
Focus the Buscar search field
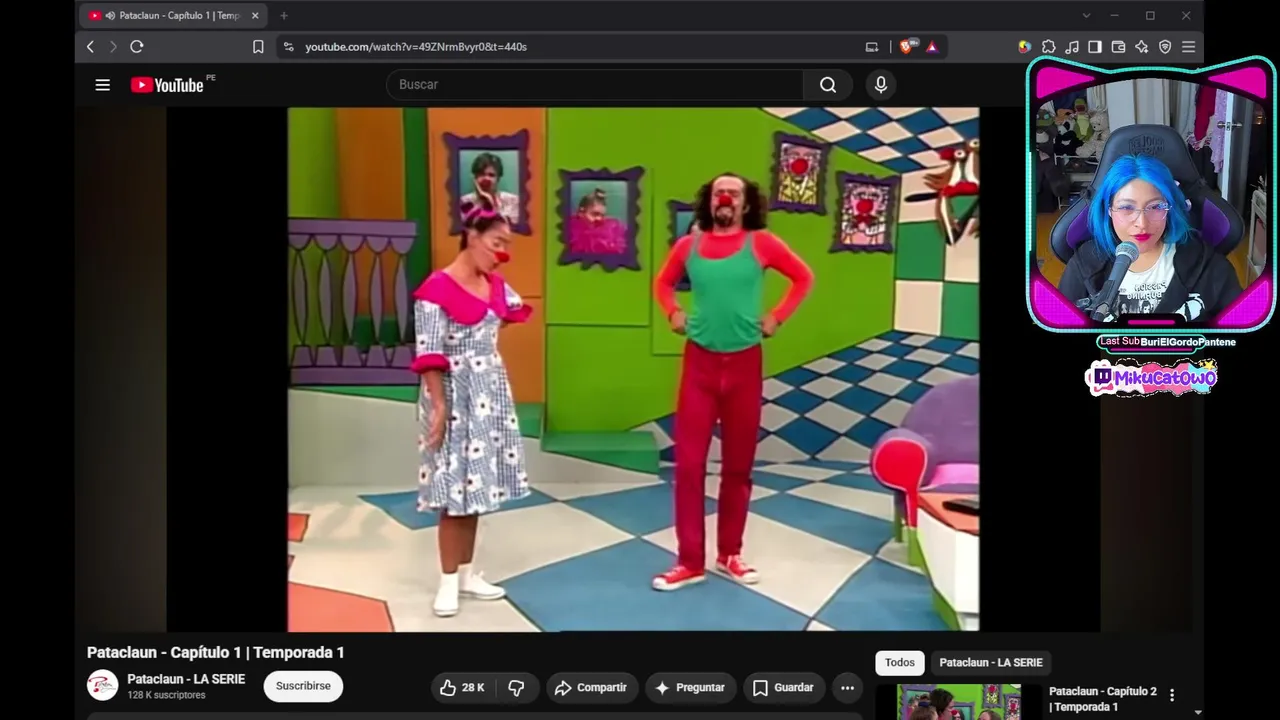pyautogui.click(x=595, y=85)
